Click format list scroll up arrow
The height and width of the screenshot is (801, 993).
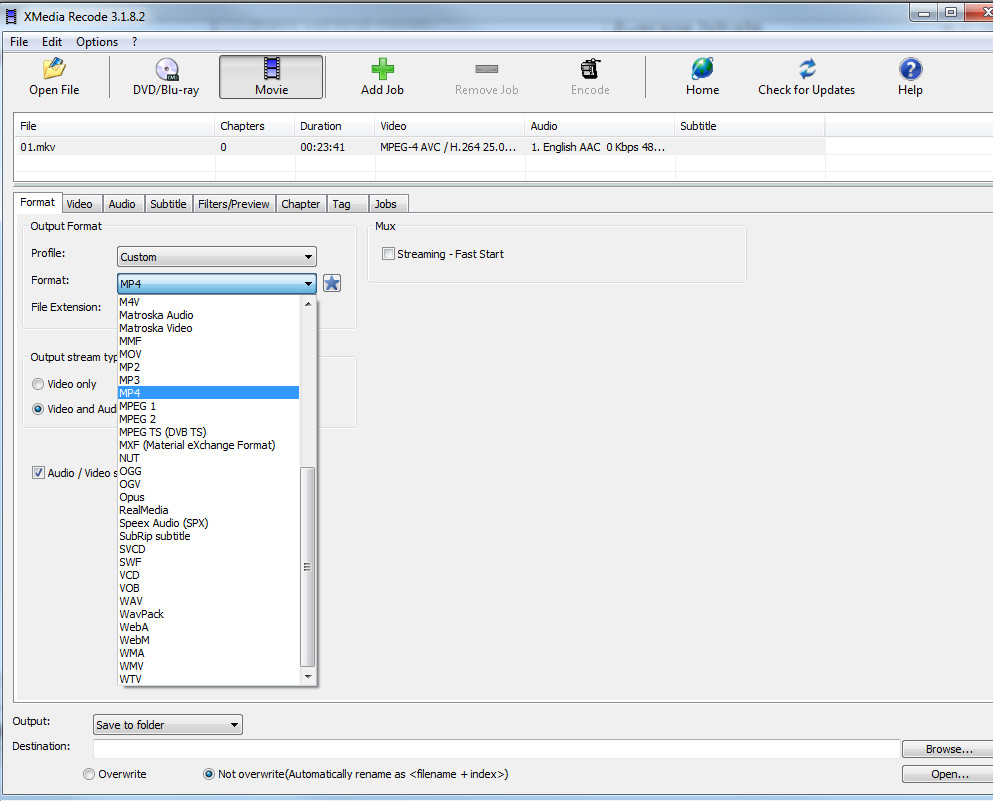point(308,304)
